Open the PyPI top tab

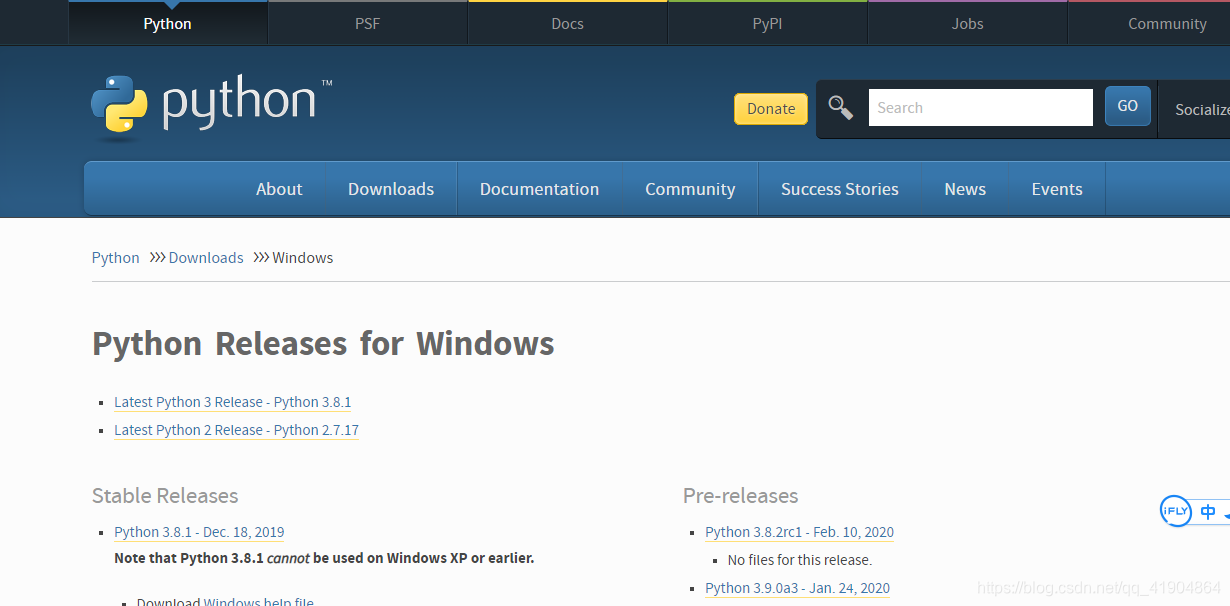[x=767, y=23]
